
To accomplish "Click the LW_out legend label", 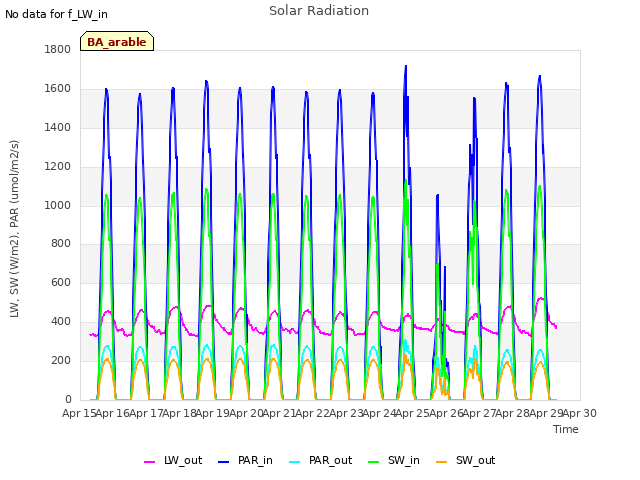I will [x=183, y=460].
